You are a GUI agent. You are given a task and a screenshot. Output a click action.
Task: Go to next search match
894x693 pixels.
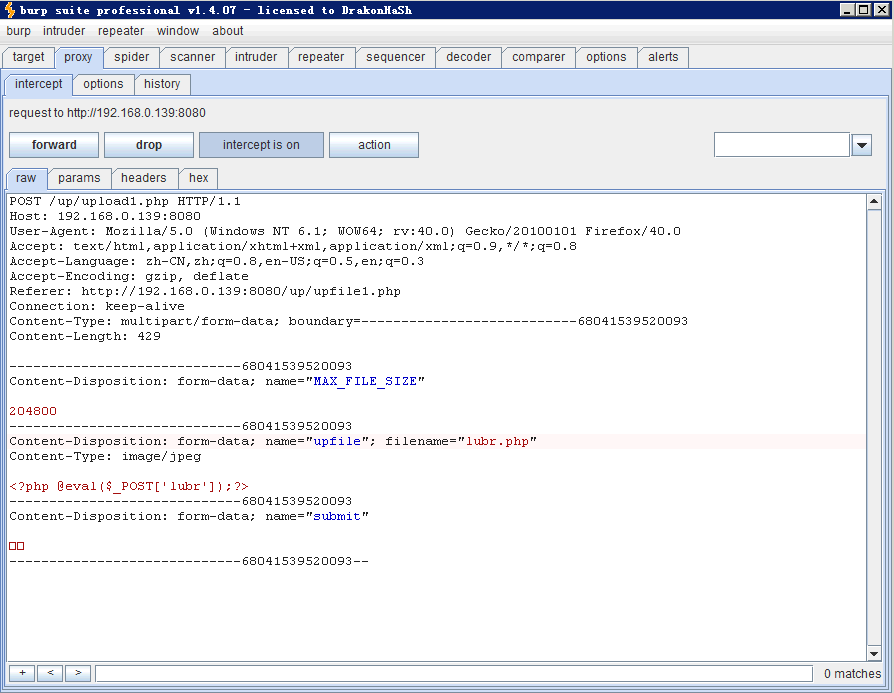tap(78, 673)
